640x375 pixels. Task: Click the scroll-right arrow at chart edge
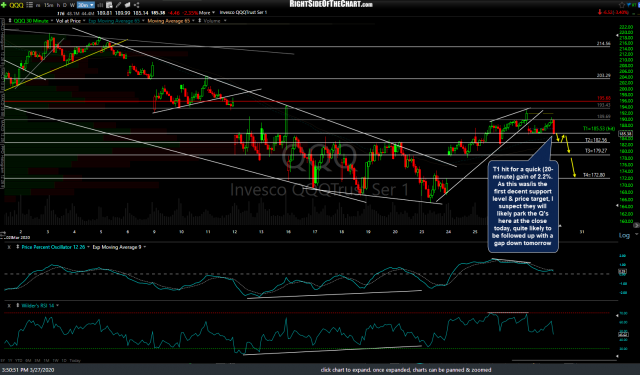636,225
